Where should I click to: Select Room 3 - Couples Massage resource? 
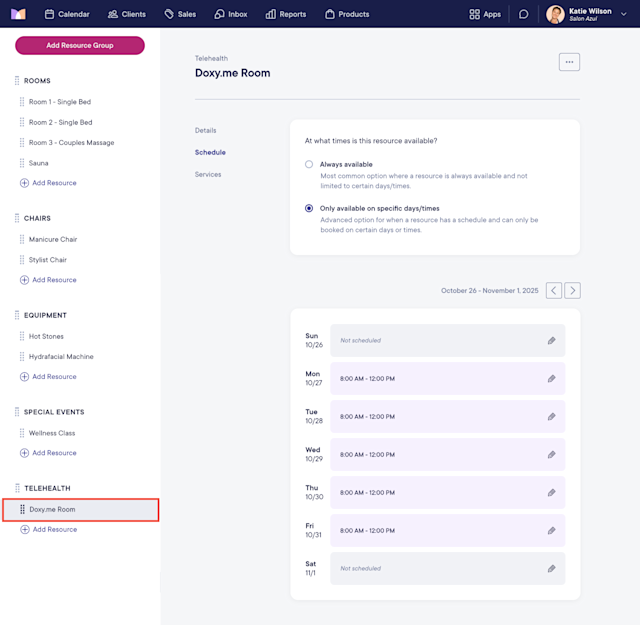(x=71, y=142)
